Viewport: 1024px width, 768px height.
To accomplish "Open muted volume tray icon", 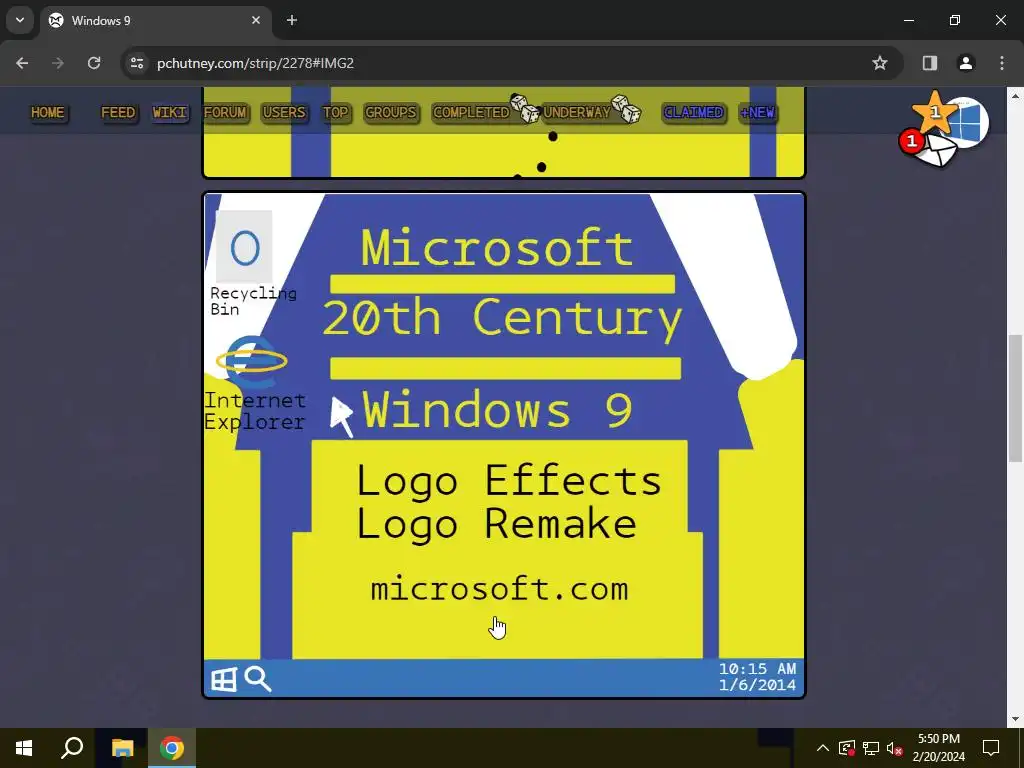I will click(x=895, y=748).
